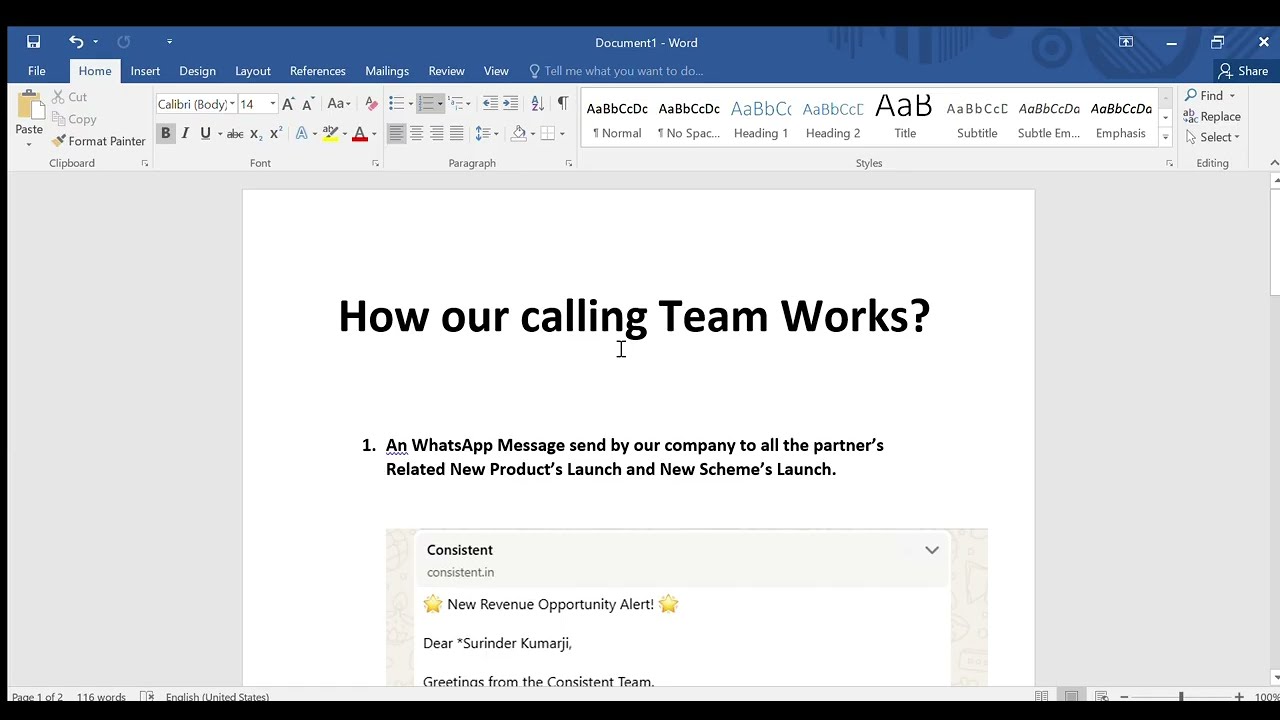The height and width of the screenshot is (720, 1280).
Task: Apply the yellow text highlight color
Action: tap(330, 133)
